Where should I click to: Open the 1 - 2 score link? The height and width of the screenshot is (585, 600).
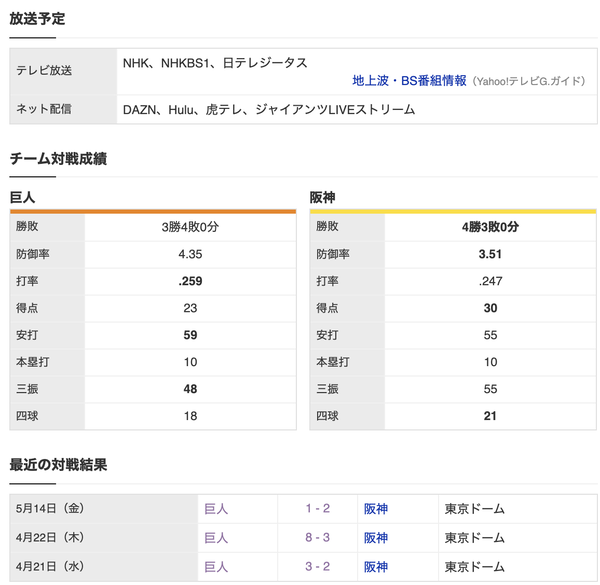pos(317,508)
